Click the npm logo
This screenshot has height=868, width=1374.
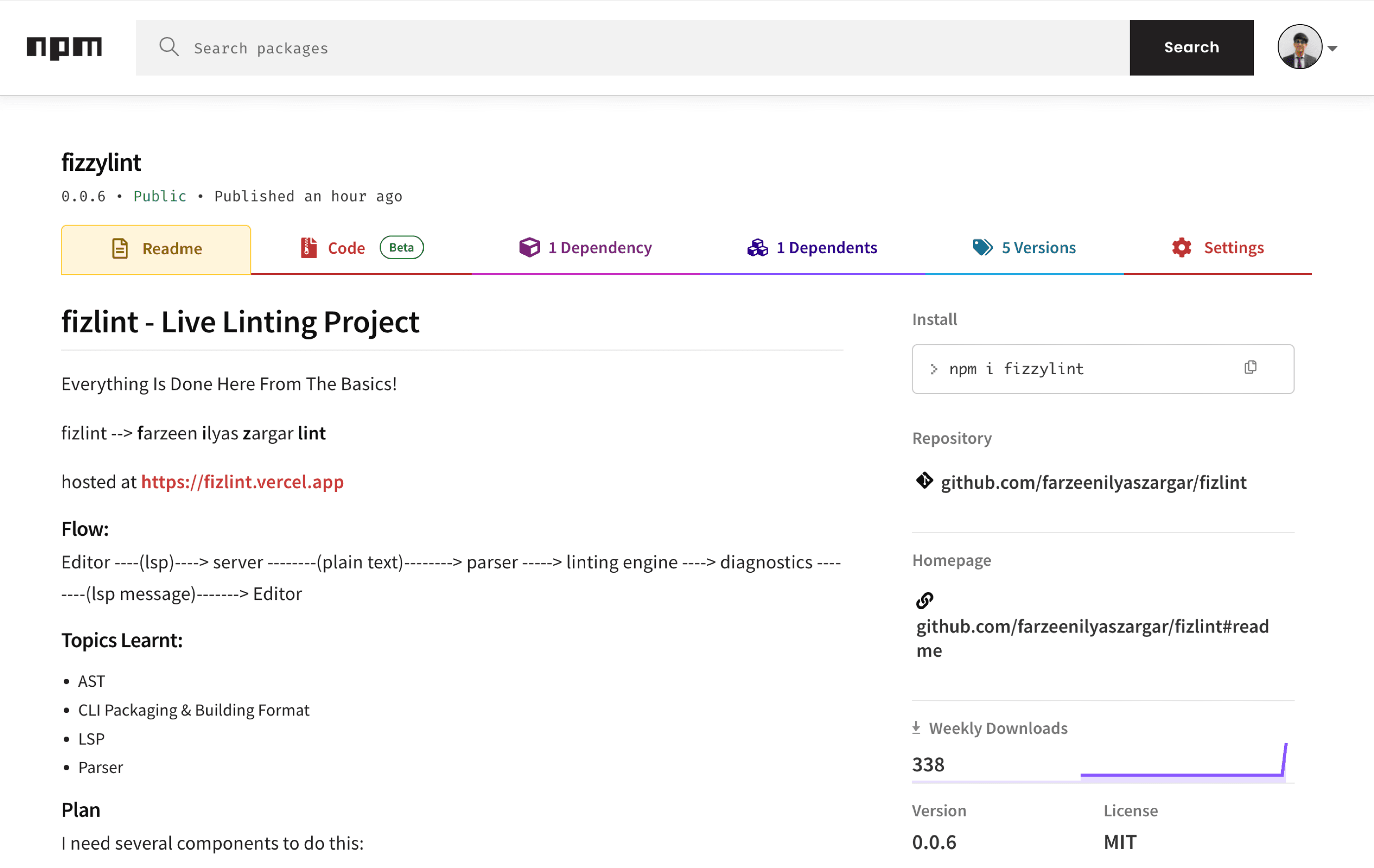(x=64, y=48)
